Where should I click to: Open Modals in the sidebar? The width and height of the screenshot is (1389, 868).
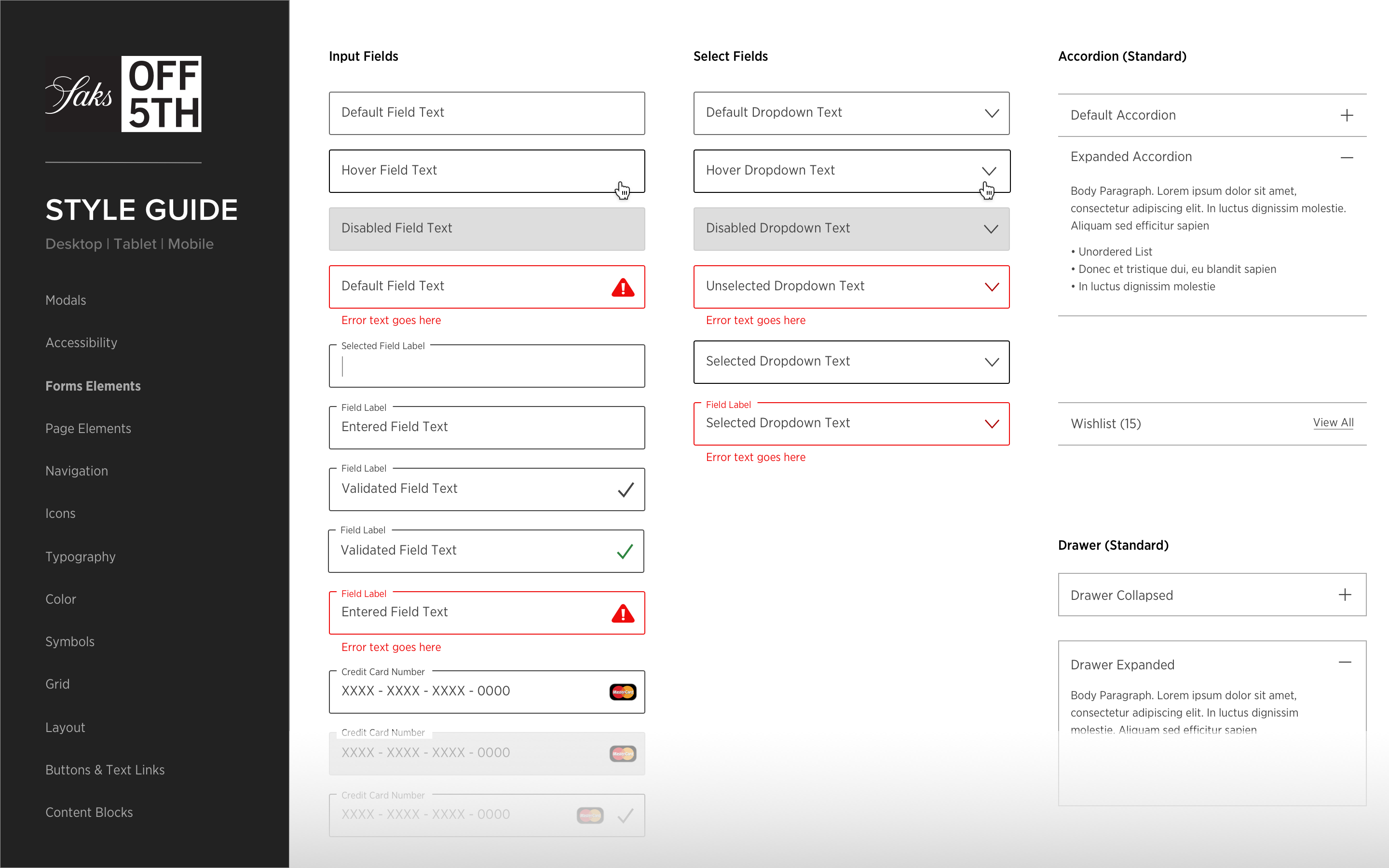pos(66,300)
